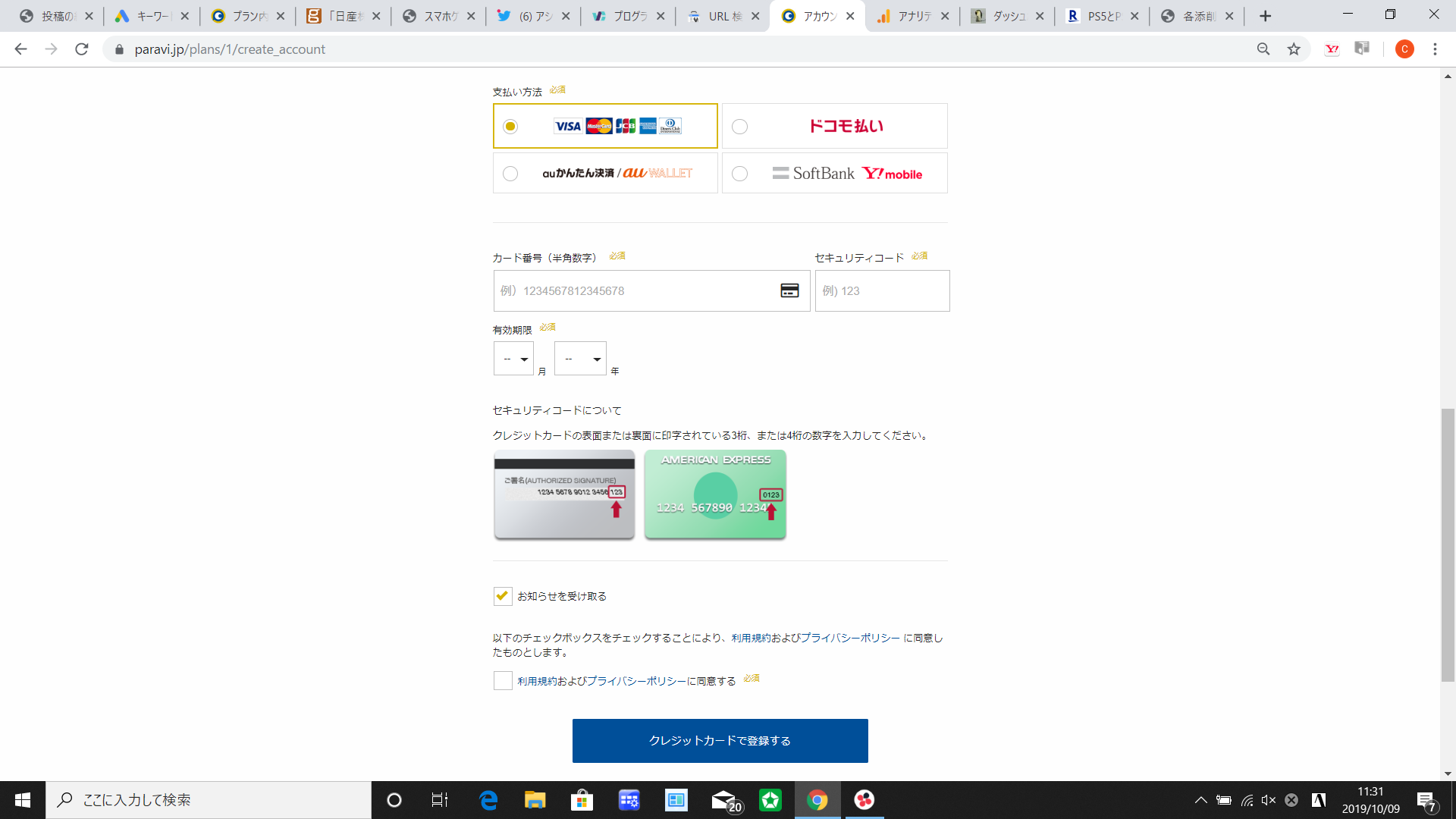Click the taskbar search box
The height and width of the screenshot is (819, 1456).
[209, 800]
